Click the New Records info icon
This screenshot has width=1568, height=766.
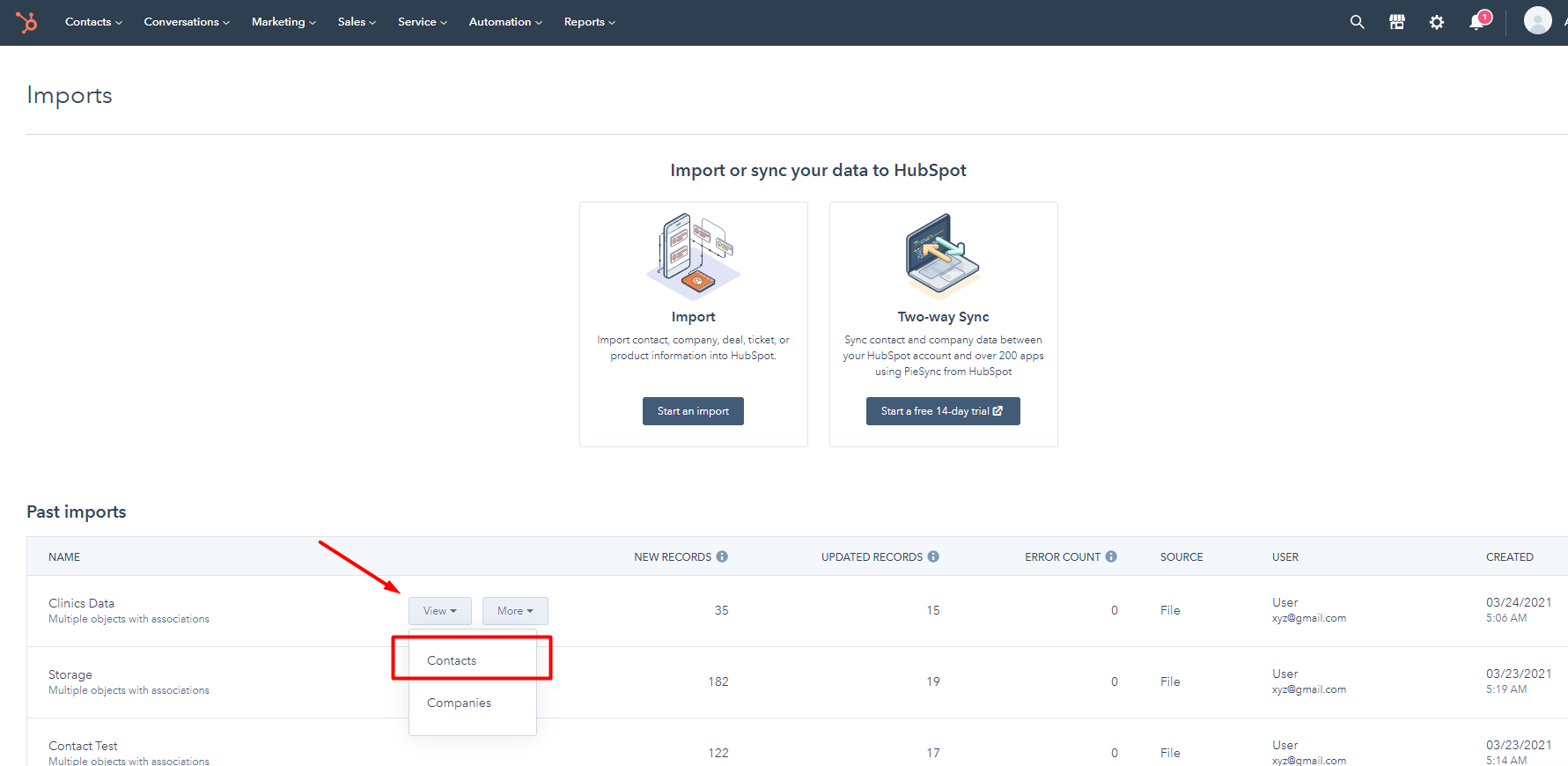722,556
